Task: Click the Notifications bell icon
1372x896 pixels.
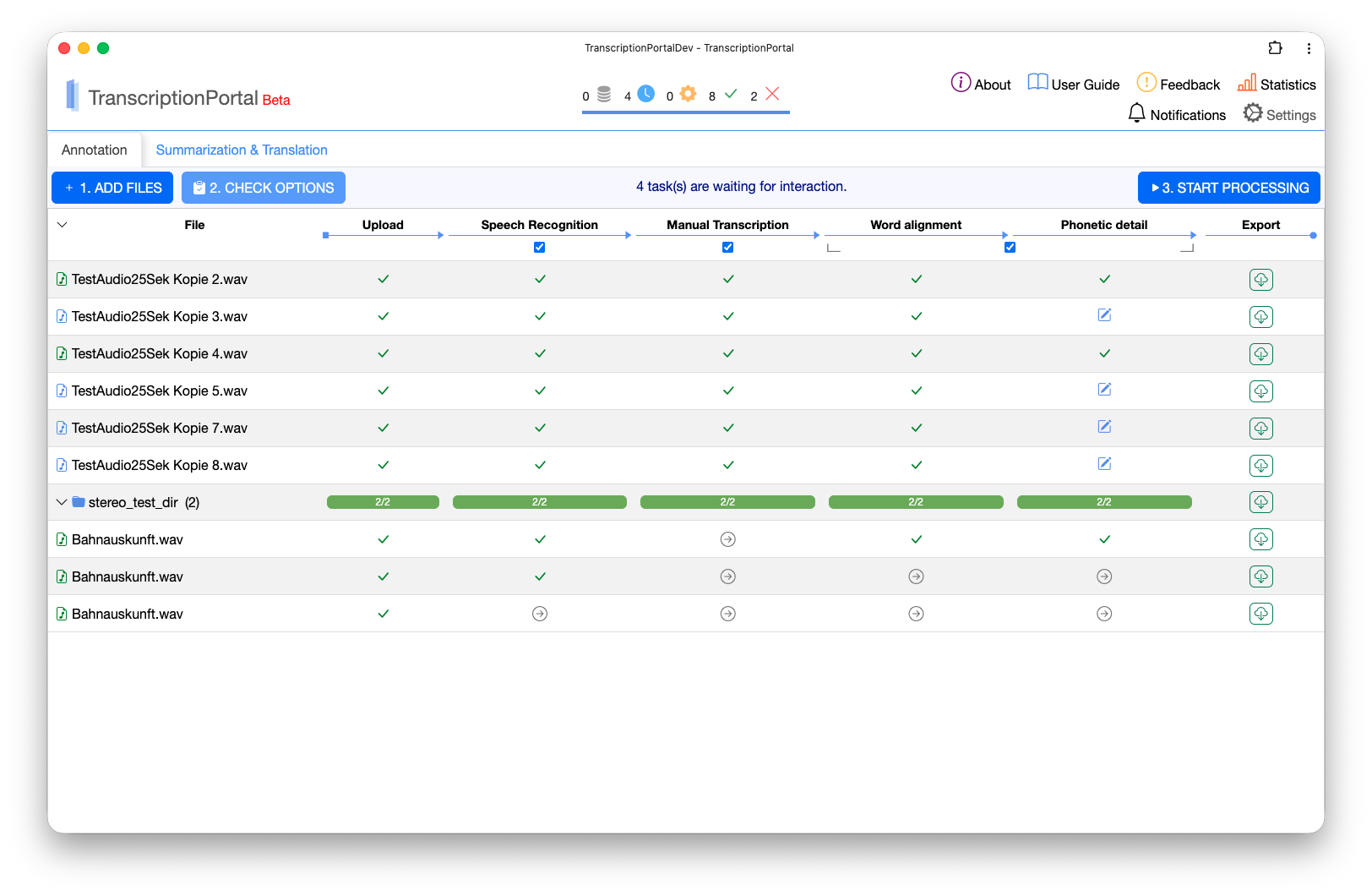Action: [x=1137, y=113]
